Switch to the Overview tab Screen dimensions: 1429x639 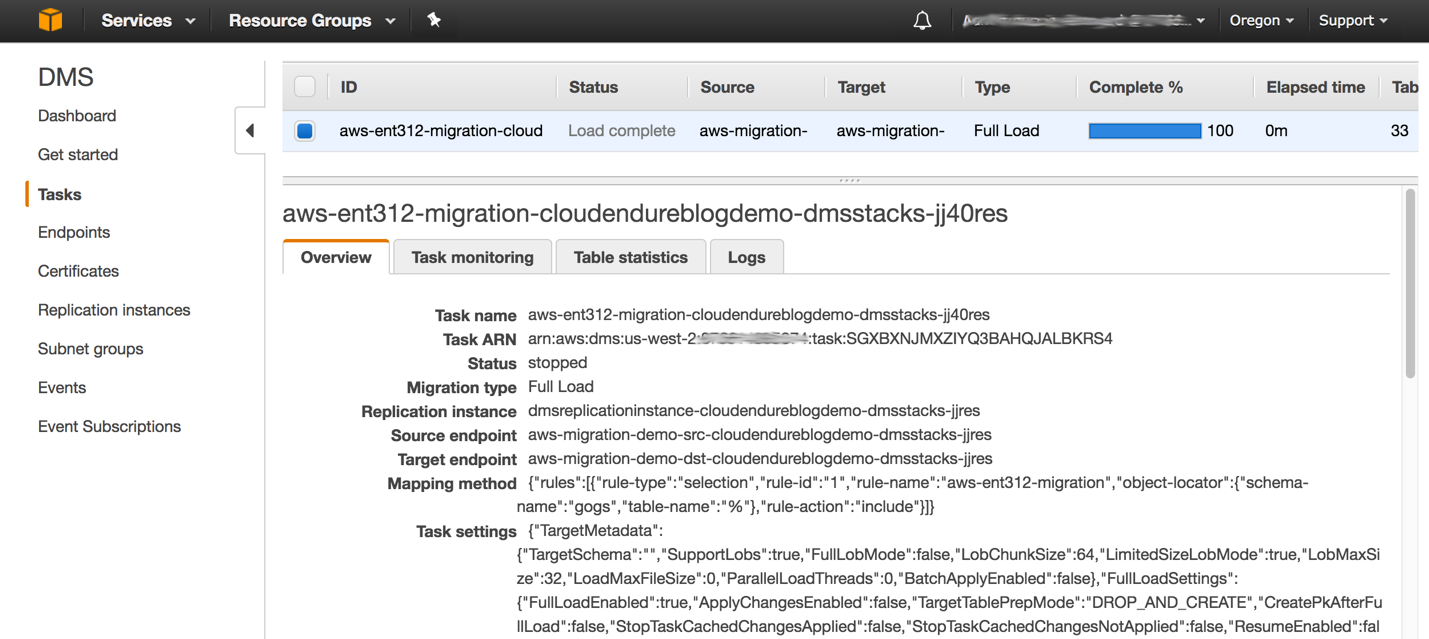coord(336,257)
